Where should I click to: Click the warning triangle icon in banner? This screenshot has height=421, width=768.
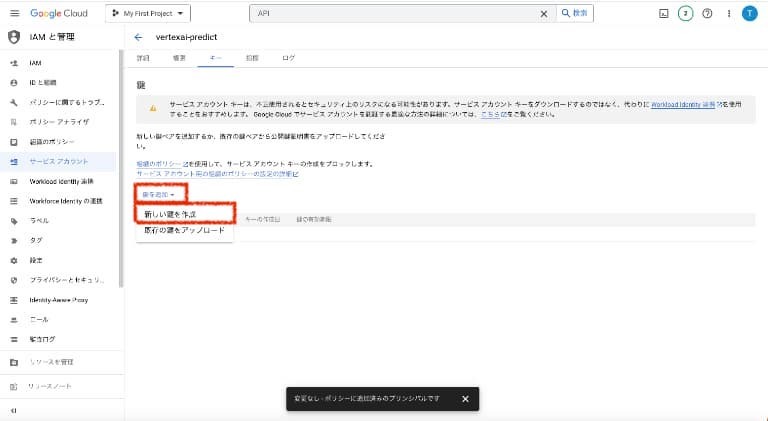click(x=153, y=109)
